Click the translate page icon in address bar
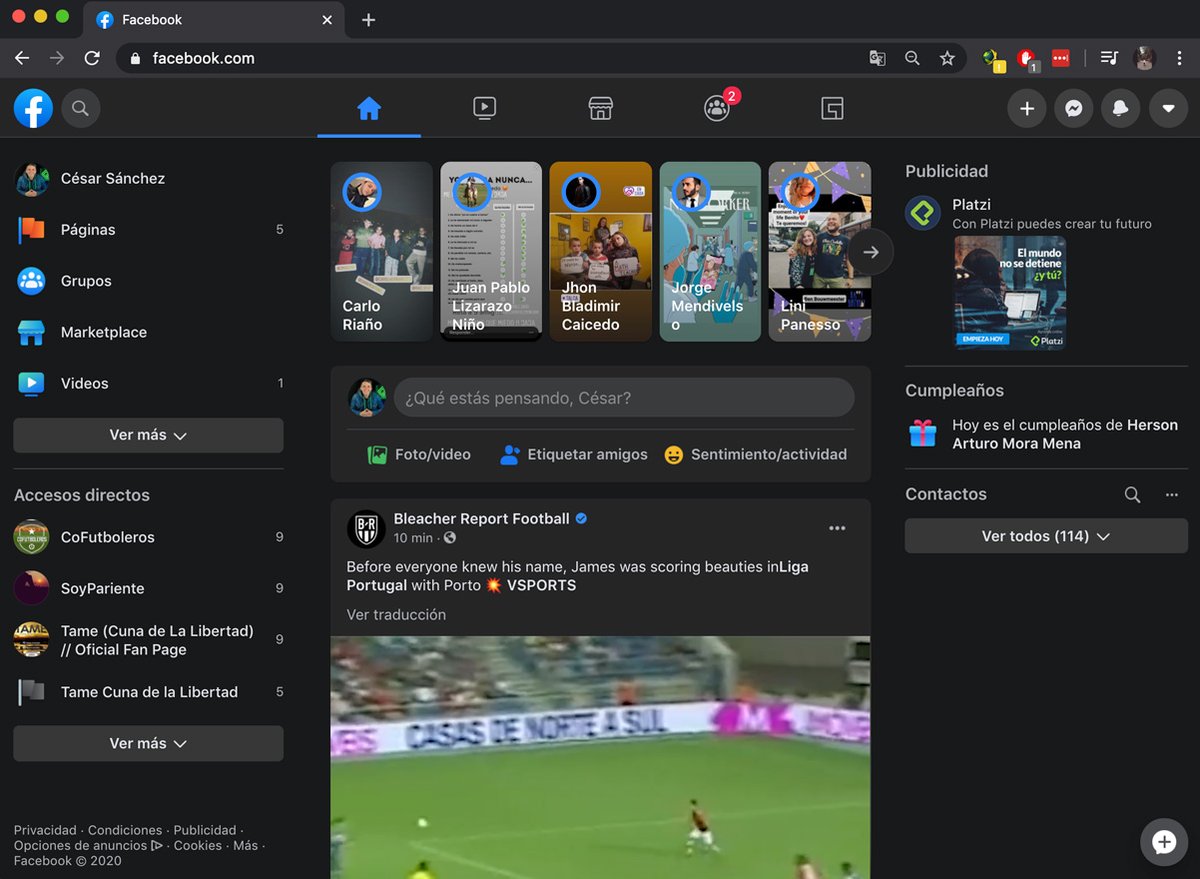Image resolution: width=1200 pixels, height=879 pixels. (877, 58)
